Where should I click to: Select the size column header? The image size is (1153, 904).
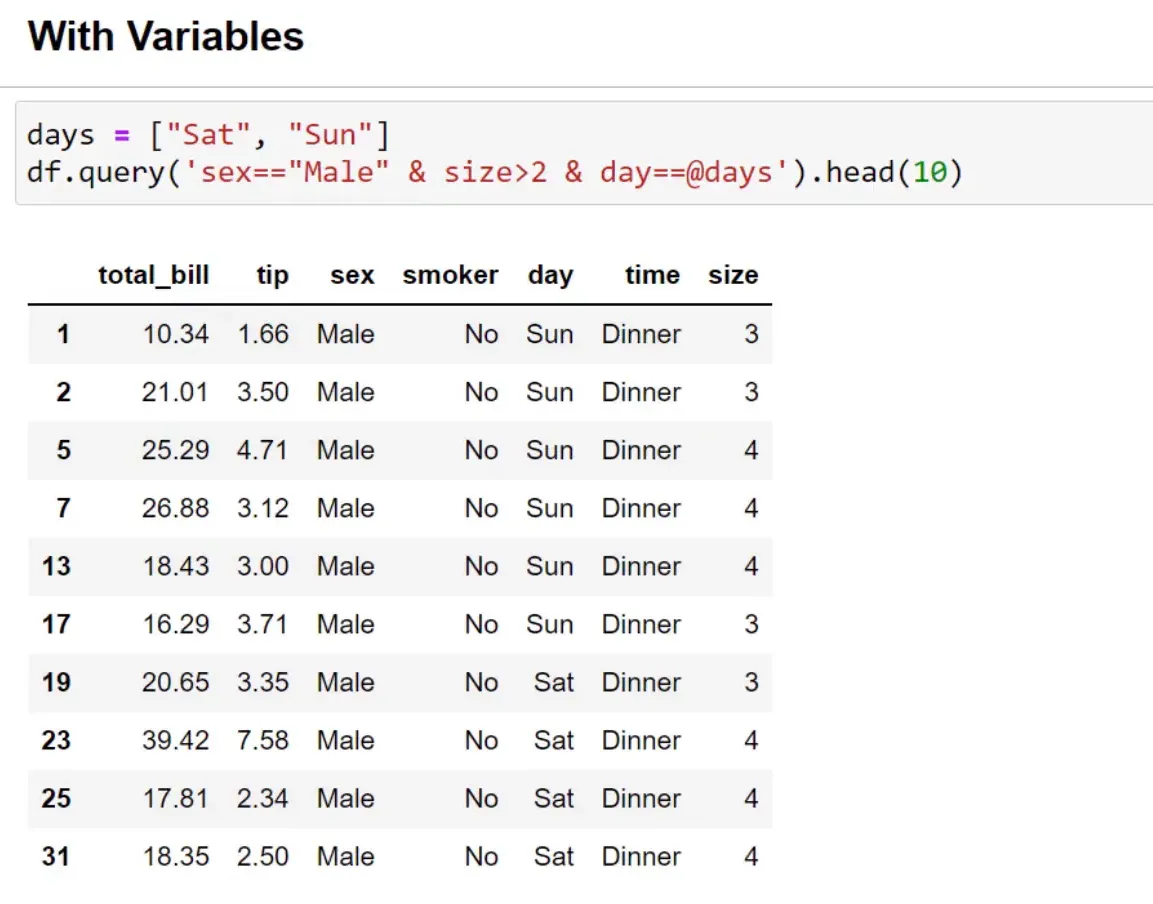pos(733,275)
